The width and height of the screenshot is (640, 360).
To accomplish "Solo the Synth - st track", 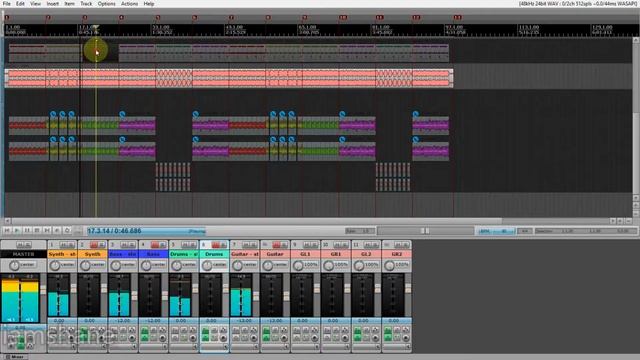I will coord(71,245).
